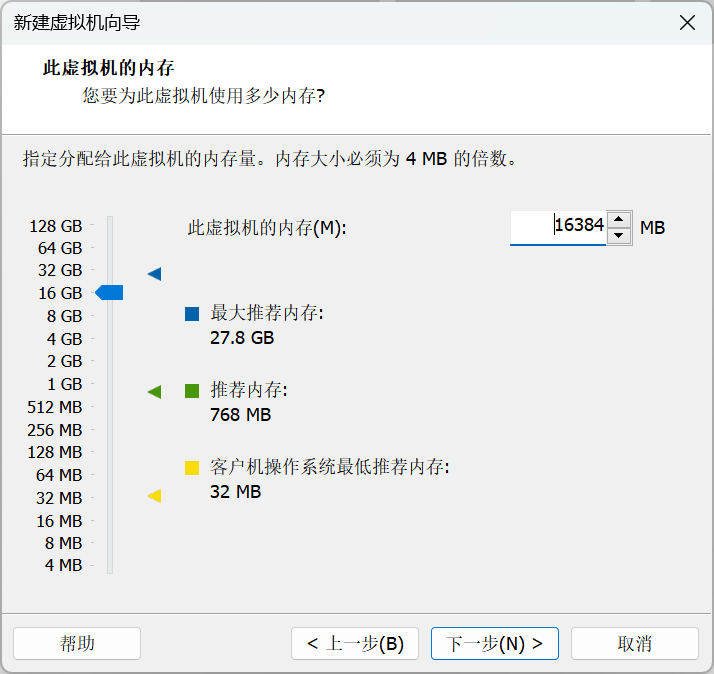Click the 32 MB minimum memory value text
The width and height of the screenshot is (714, 674).
tap(235, 492)
